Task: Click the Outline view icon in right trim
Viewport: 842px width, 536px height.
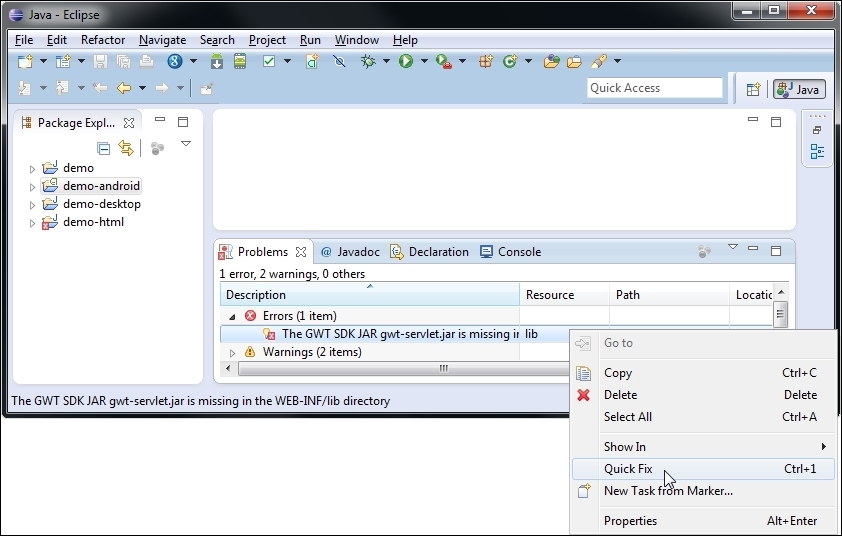Action: point(817,151)
